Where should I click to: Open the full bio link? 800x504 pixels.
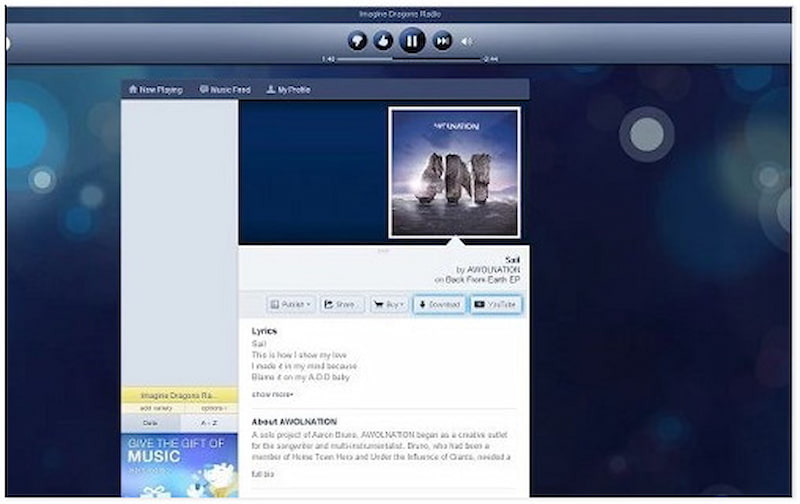(262, 474)
